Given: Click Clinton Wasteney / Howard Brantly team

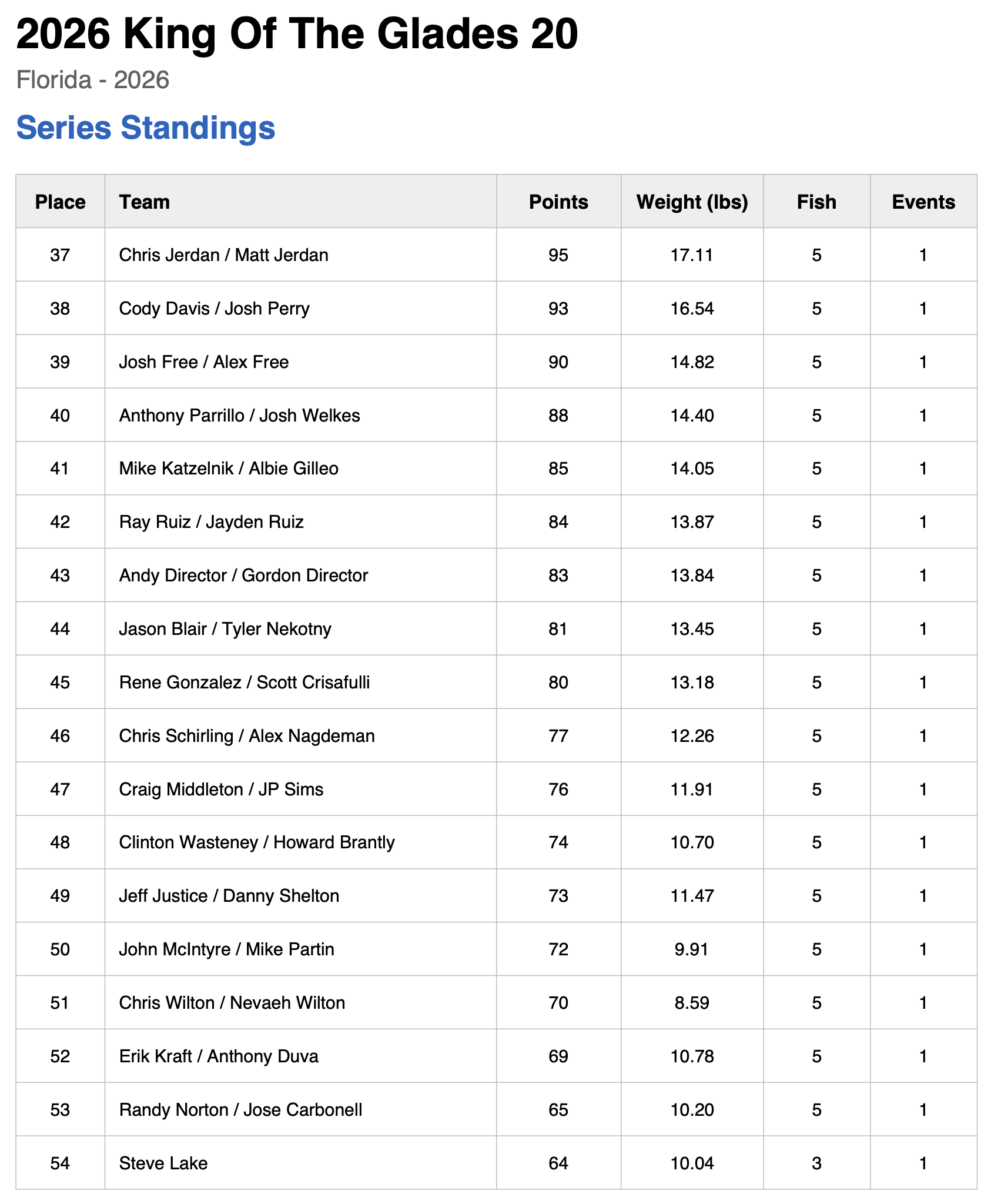Looking at the screenshot, I should tap(257, 842).
